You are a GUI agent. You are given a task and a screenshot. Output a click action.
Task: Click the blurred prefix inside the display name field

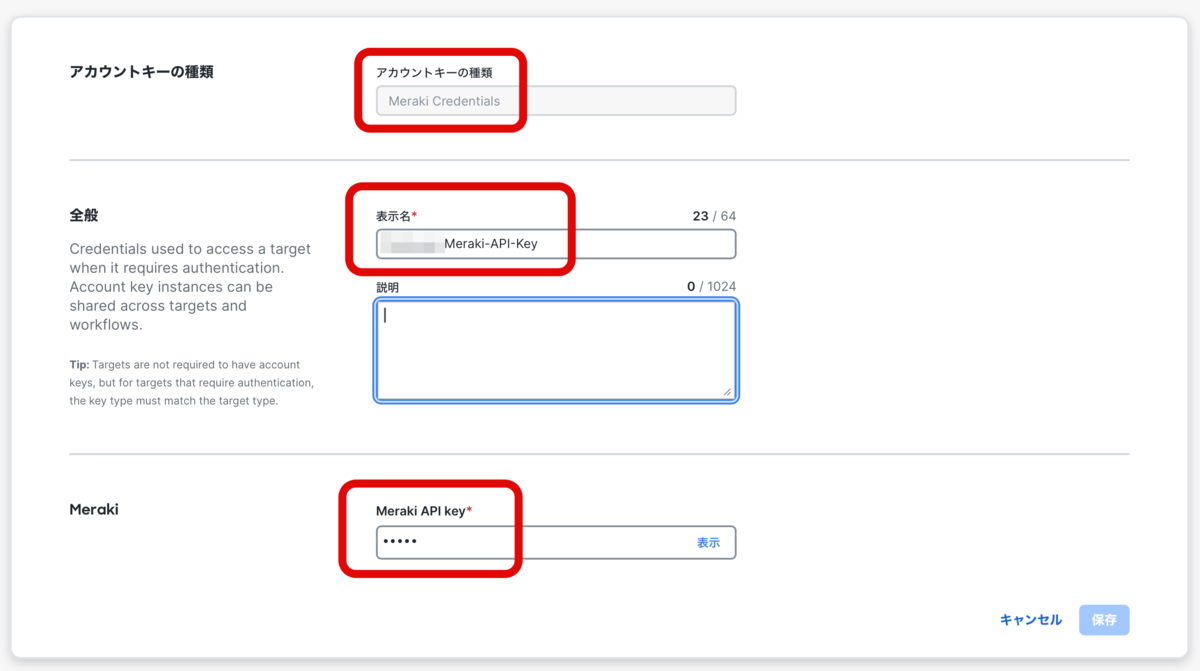414,244
